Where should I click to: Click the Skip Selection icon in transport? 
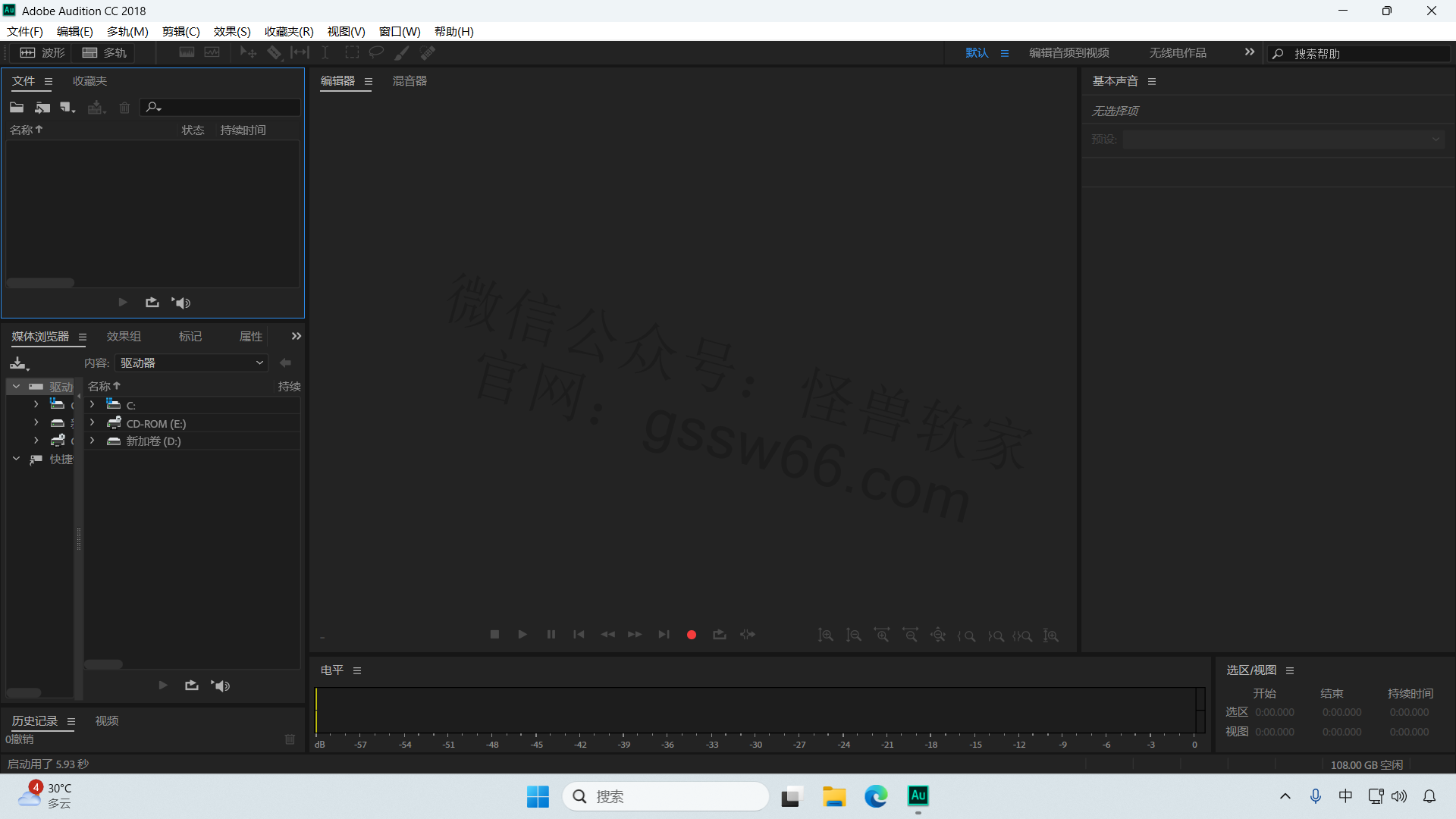click(748, 635)
